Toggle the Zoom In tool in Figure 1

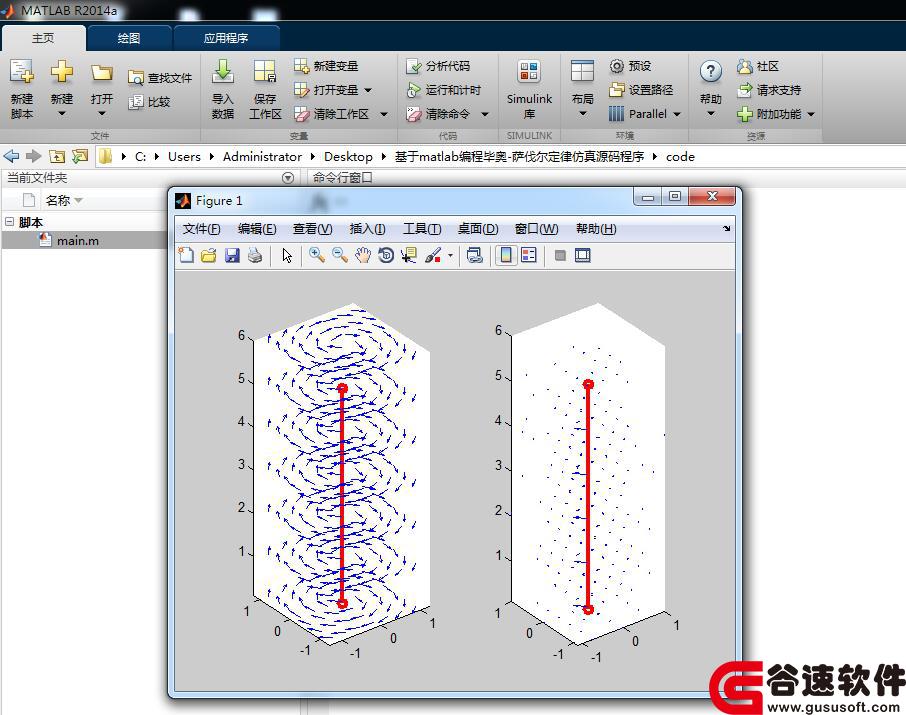coord(317,255)
